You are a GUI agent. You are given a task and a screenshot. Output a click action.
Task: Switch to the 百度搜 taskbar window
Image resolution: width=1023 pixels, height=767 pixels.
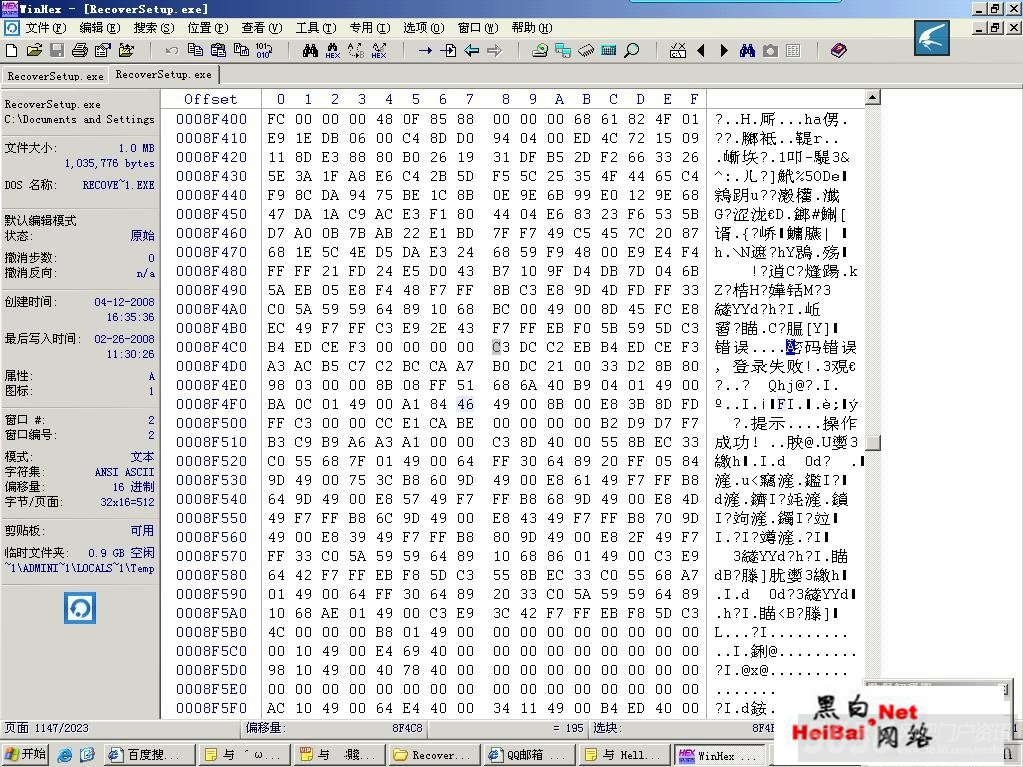(x=149, y=755)
